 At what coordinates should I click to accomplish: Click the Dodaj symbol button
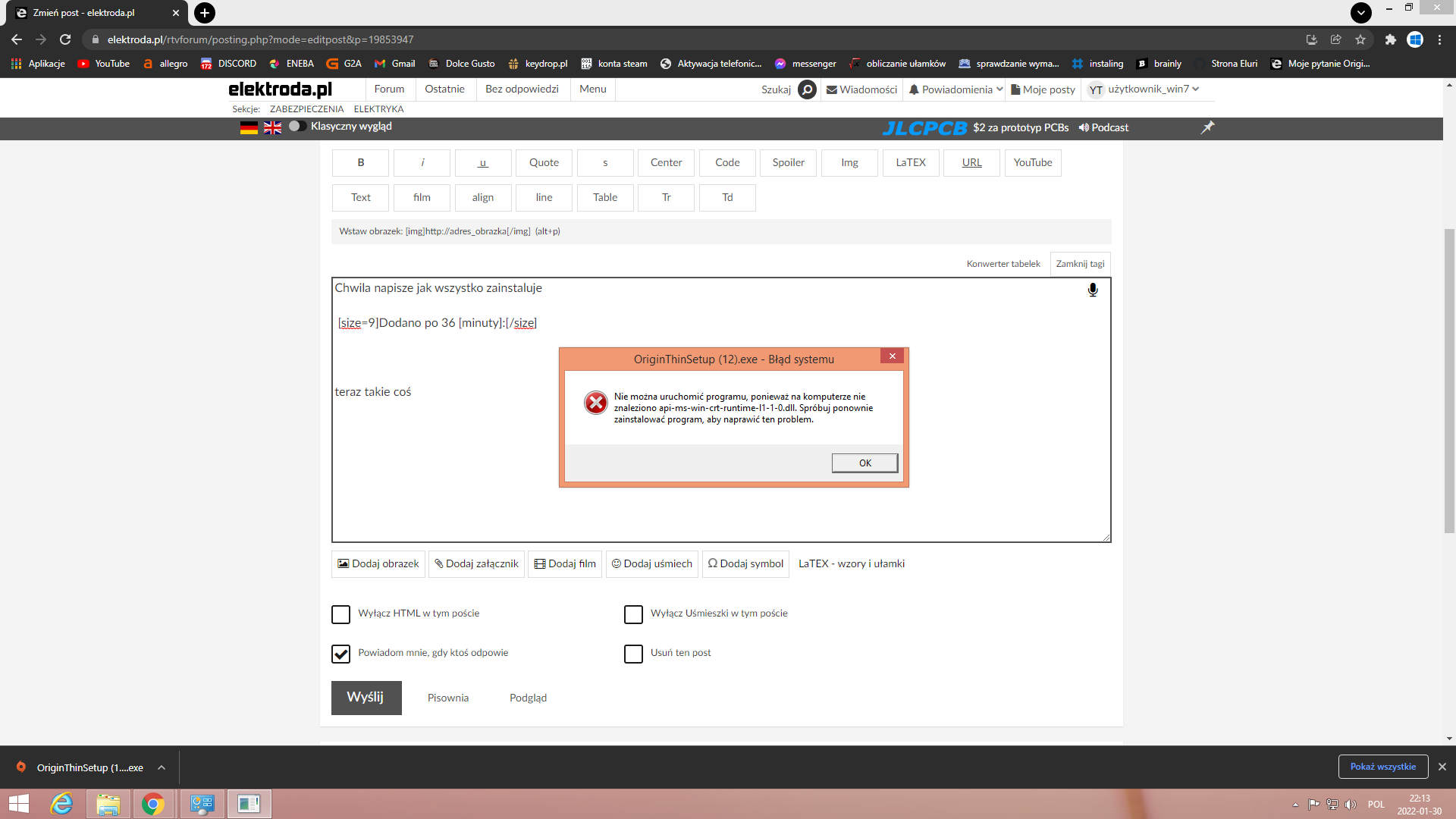coord(745,564)
